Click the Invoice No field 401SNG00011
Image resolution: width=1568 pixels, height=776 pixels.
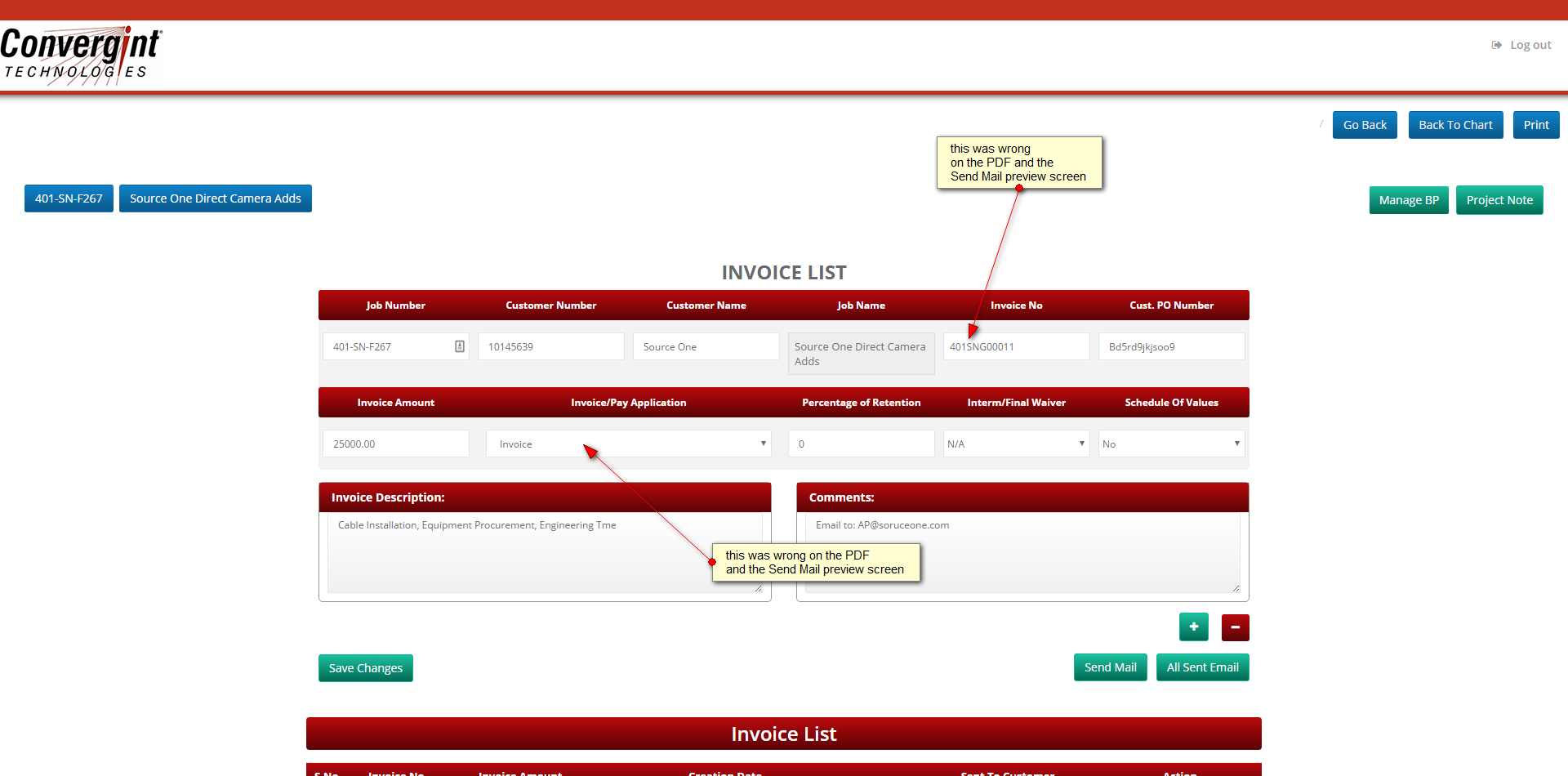click(1017, 346)
